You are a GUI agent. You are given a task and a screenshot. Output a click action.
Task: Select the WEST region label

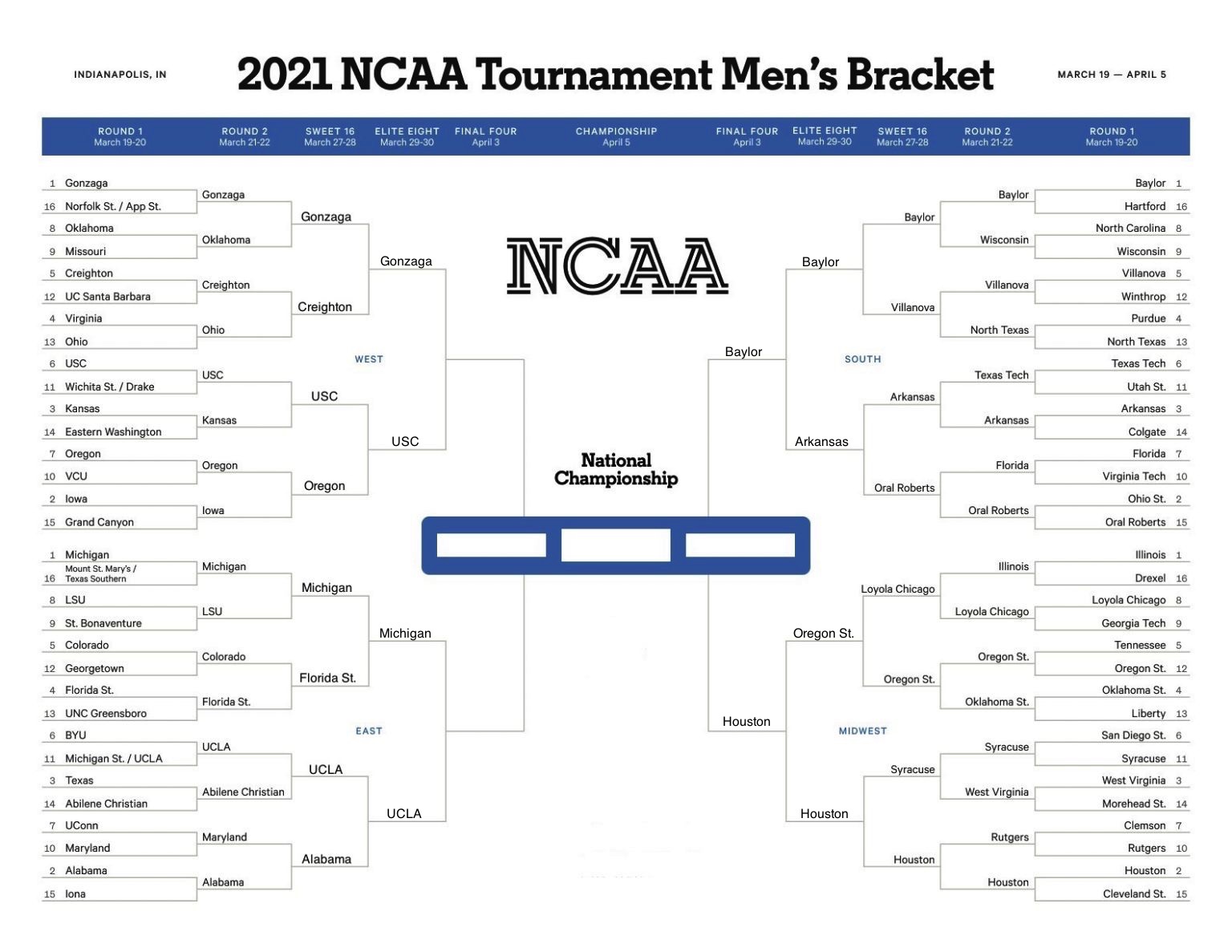pos(369,359)
